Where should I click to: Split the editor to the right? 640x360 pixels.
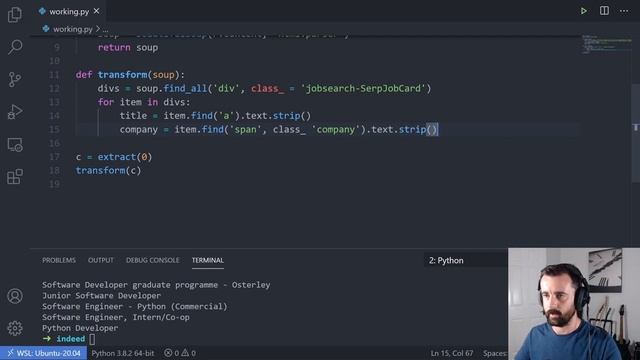[604, 11]
